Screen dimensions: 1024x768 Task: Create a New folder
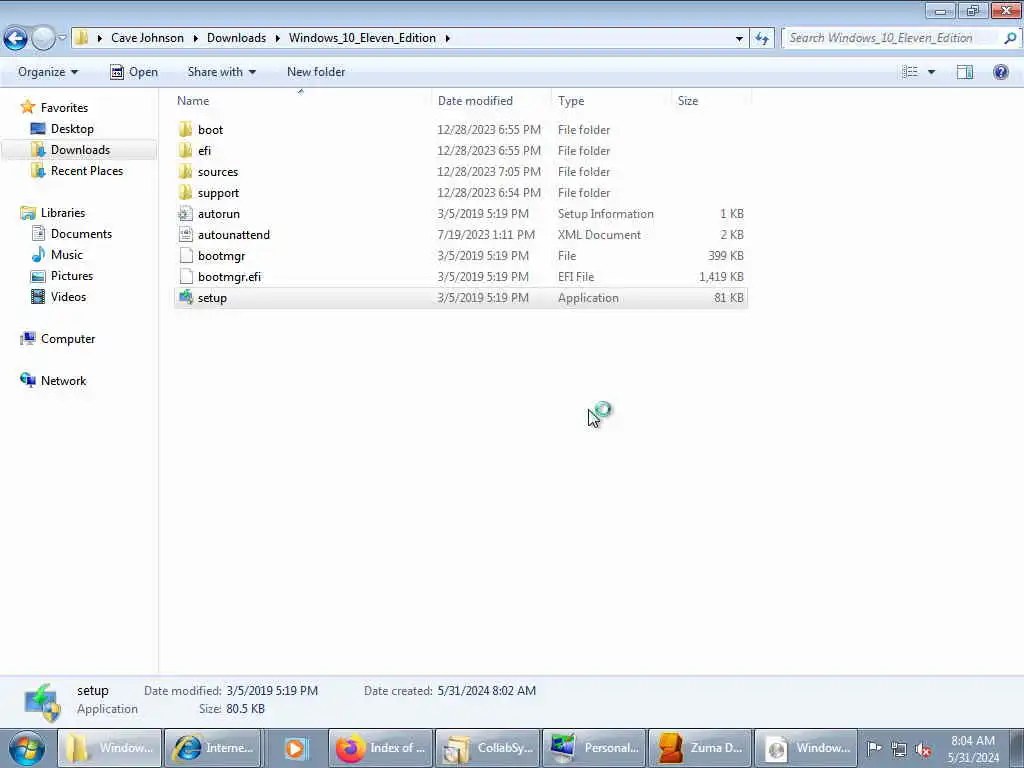point(316,72)
